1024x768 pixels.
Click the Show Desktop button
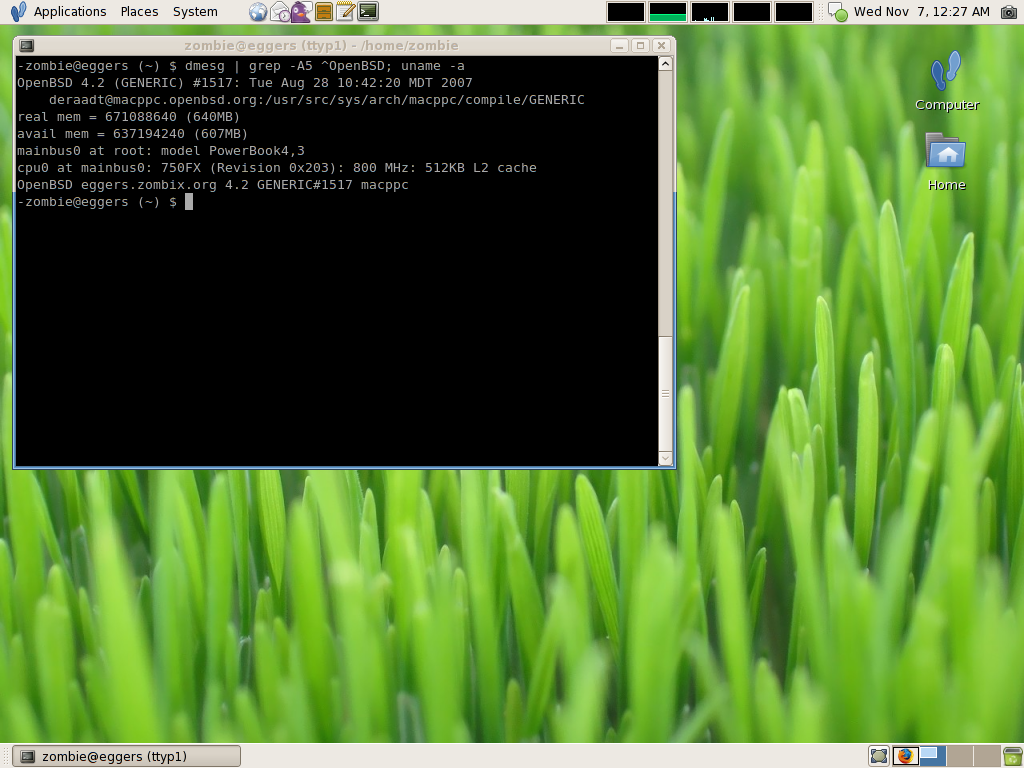879,756
